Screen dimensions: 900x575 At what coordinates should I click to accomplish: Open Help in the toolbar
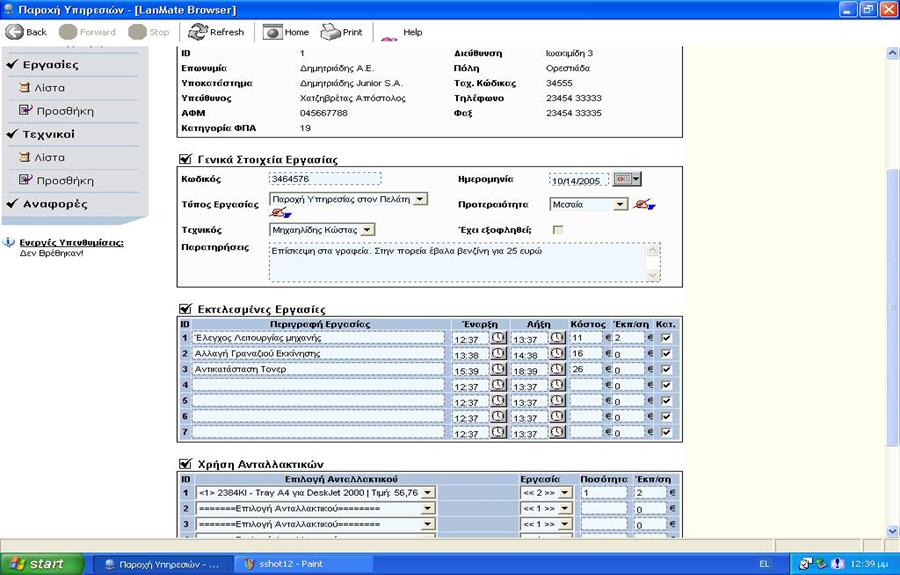(412, 32)
